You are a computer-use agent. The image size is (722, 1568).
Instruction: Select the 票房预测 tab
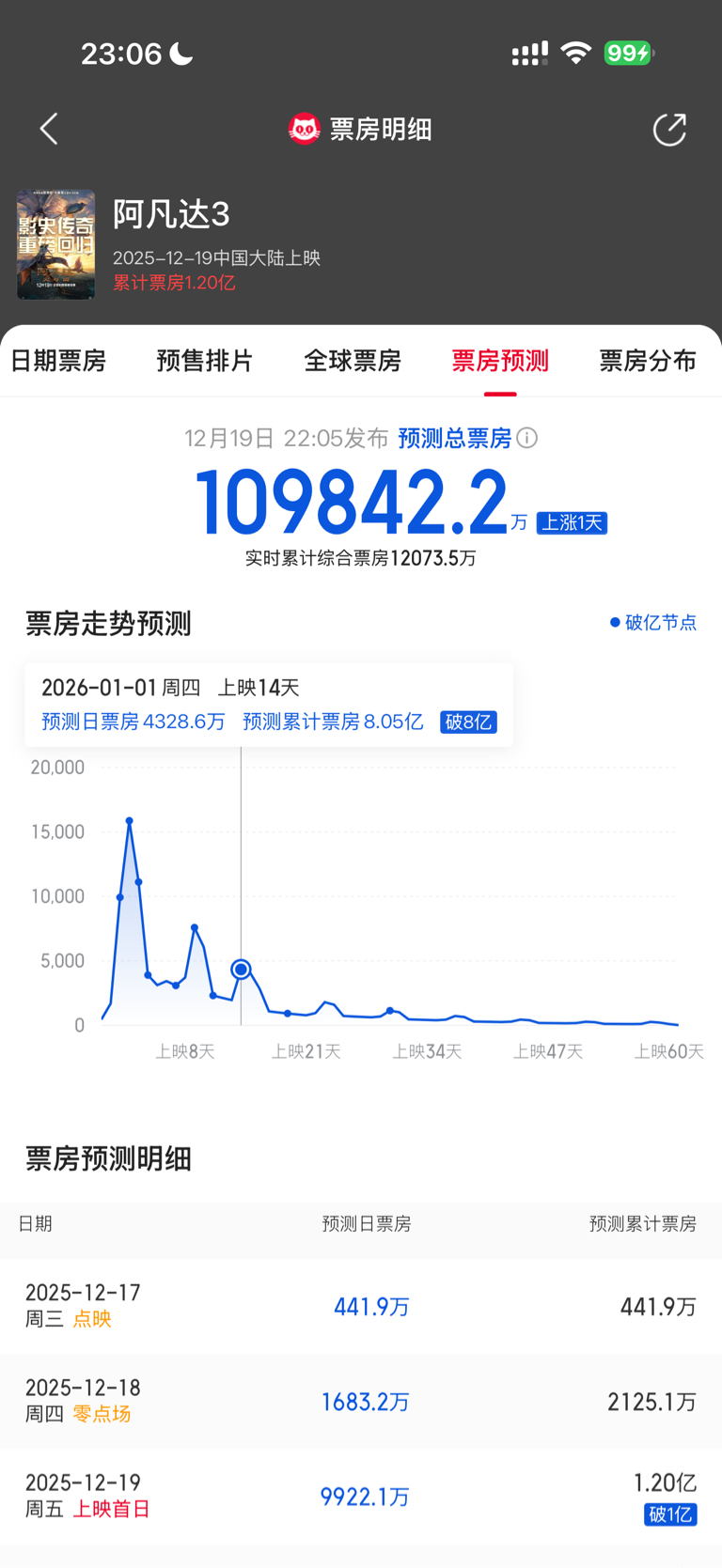(500, 361)
